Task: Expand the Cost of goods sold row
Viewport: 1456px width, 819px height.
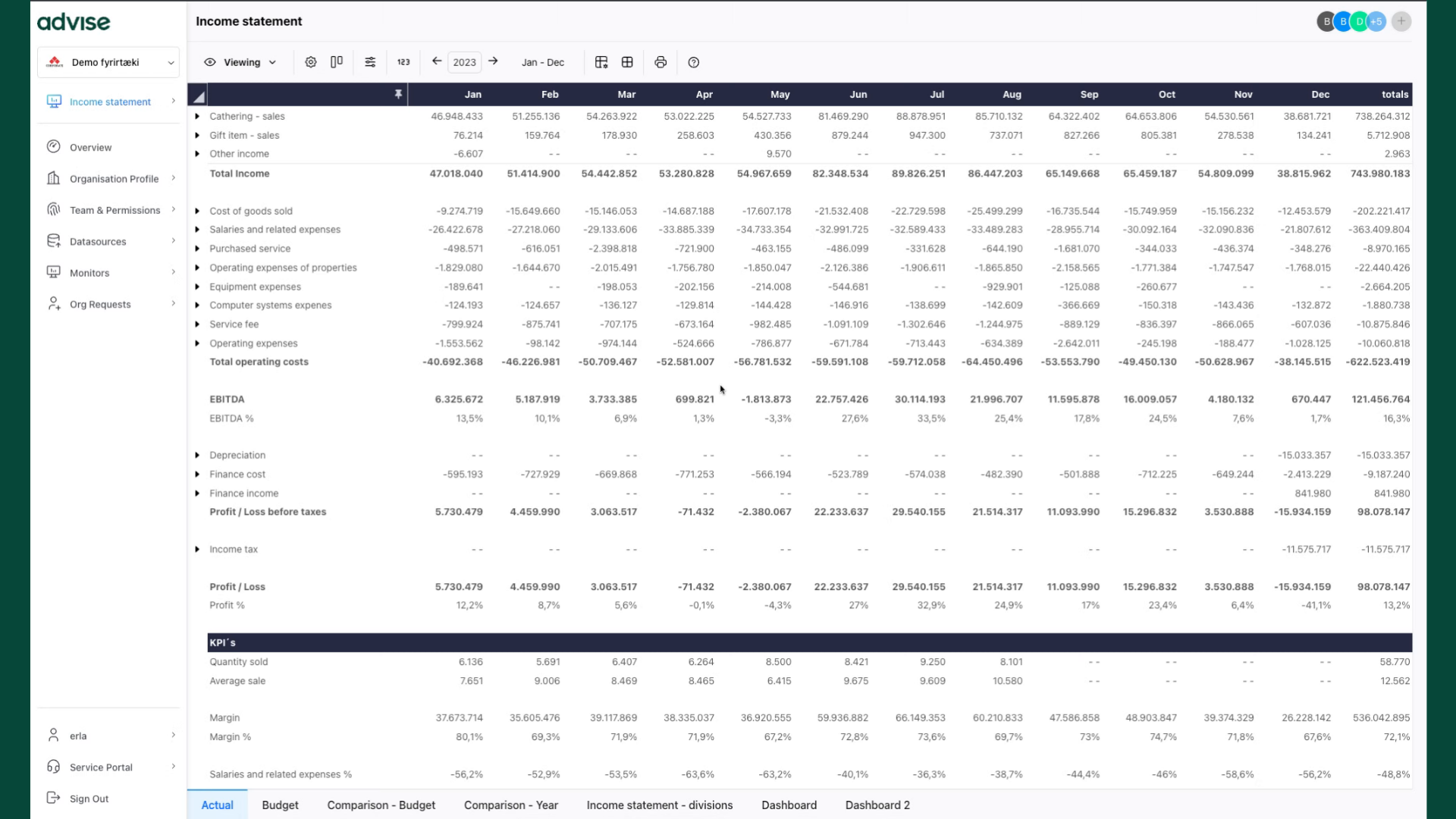Action: click(x=197, y=211)
